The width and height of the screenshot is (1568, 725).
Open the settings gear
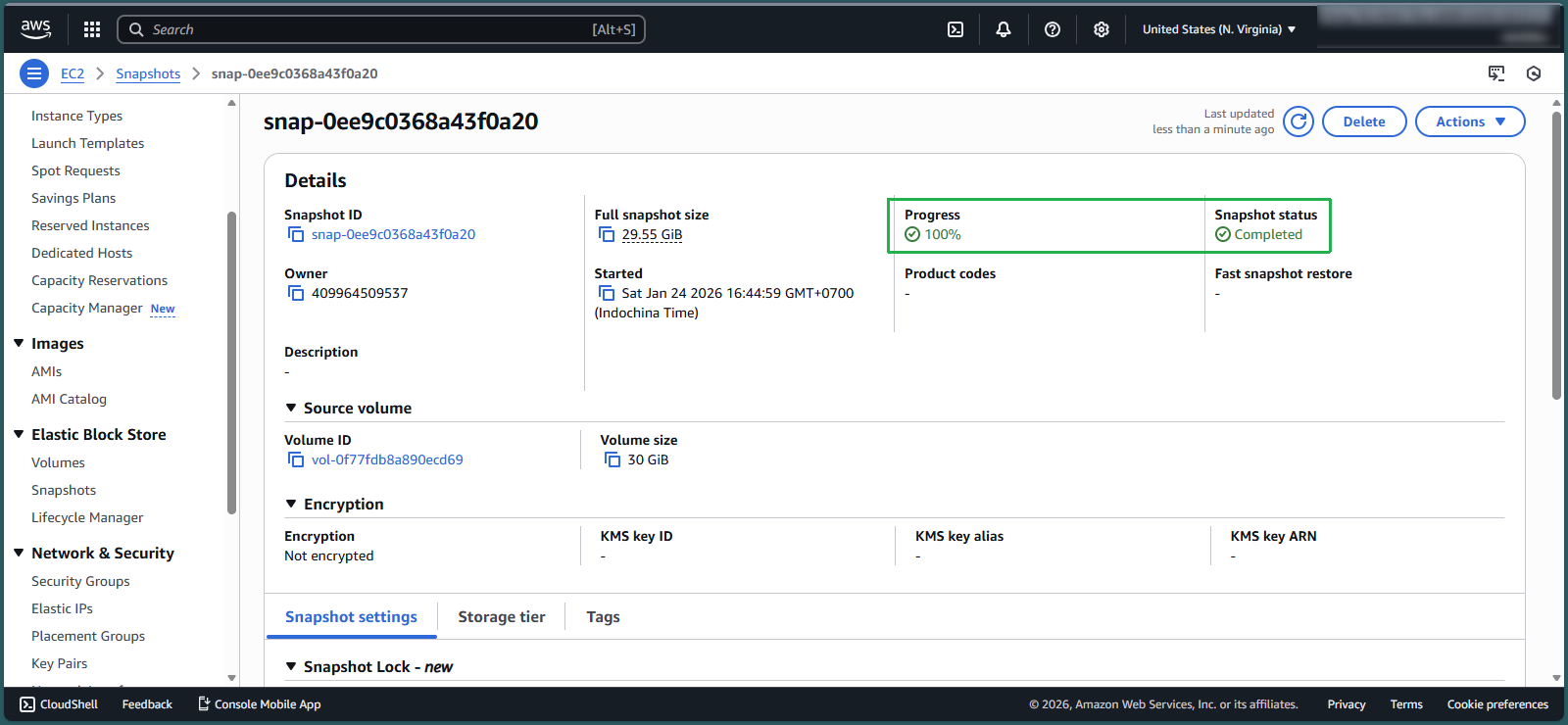pos(1102,29)
